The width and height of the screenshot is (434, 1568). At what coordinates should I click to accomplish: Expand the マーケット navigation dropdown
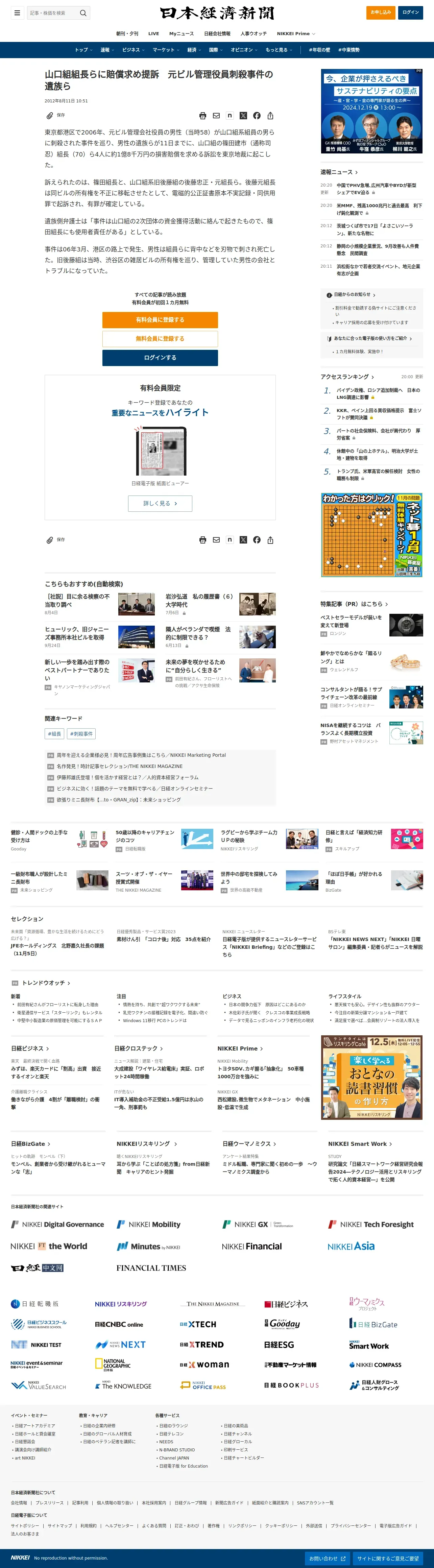coord(166,50)
